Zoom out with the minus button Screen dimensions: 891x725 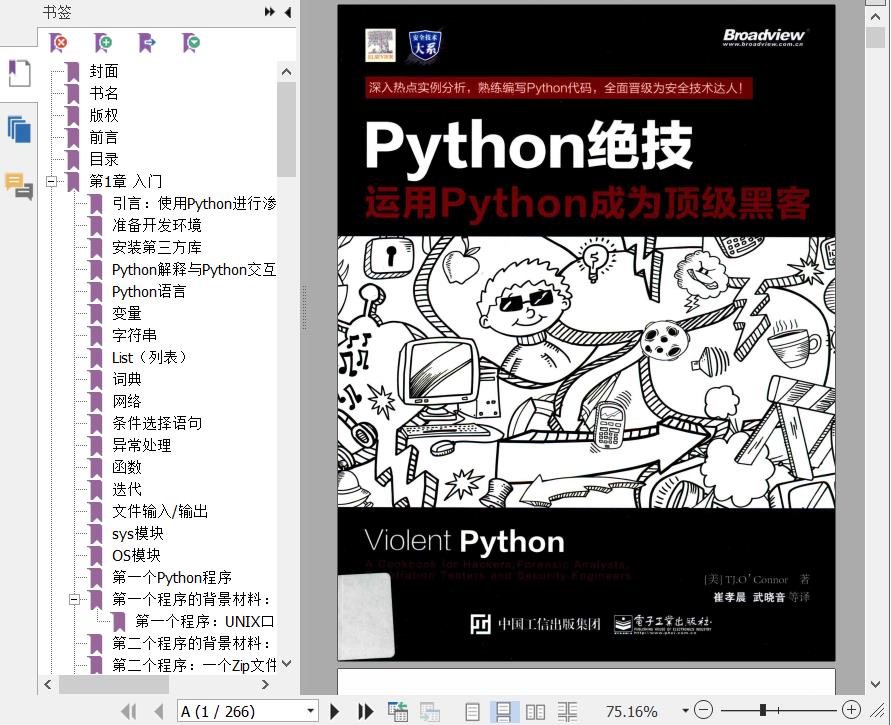tap(703, 710)
